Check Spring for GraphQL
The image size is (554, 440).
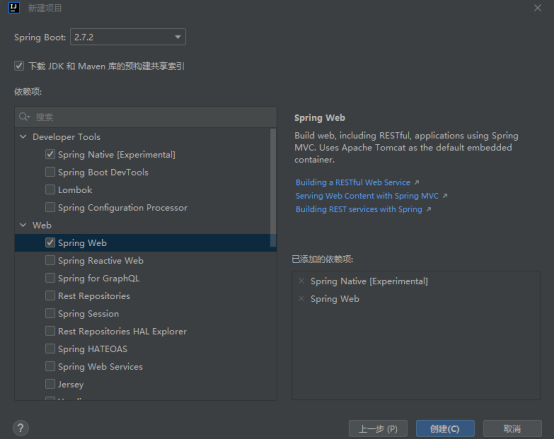(50, 278)
